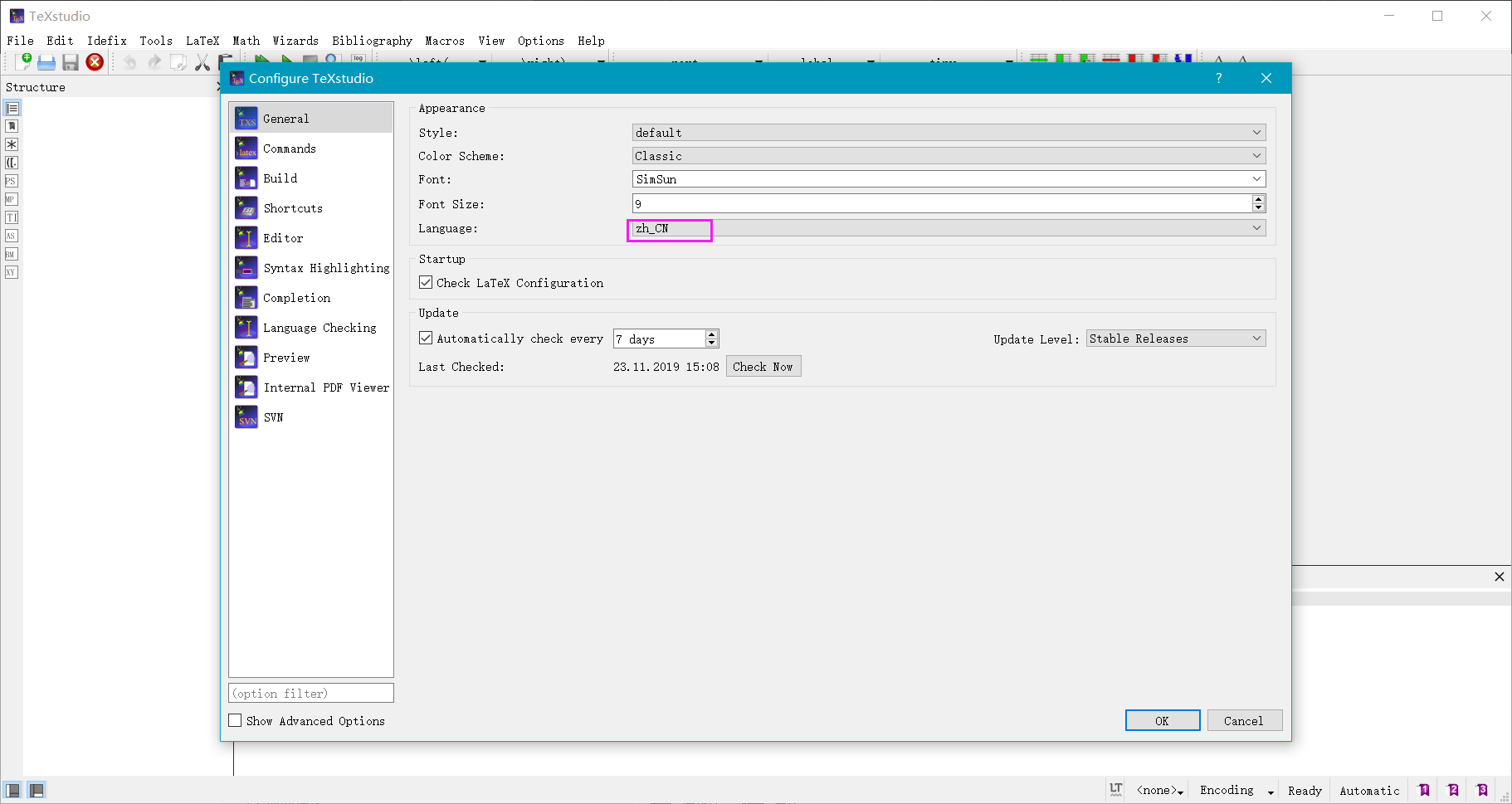Screen dimensions: 1512x804
Task: Increase the update interval with the stepper arrow
Action: [711, 334]
